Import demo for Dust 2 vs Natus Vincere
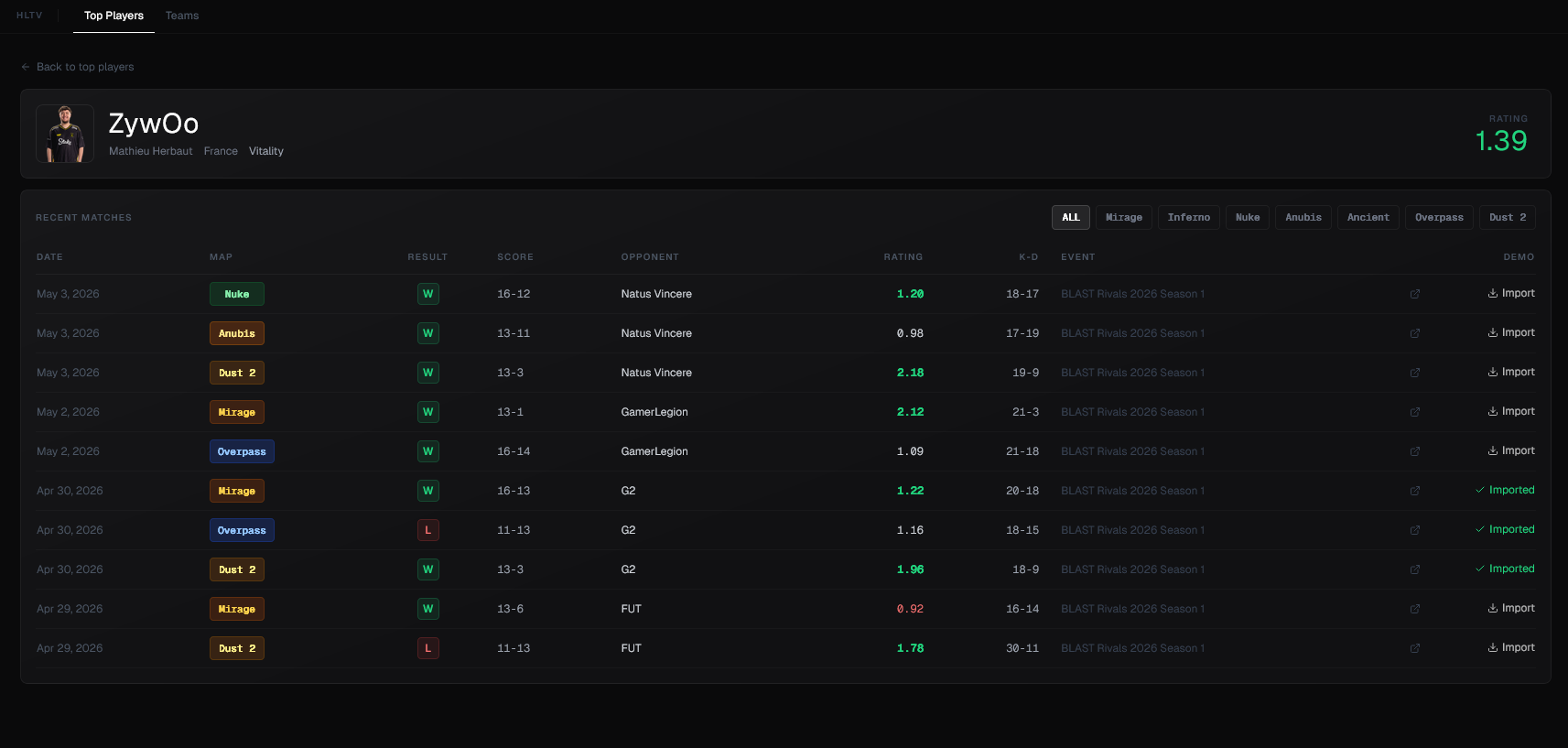Viewport: 1568px width, 748px height. click(x=1511, y=372)
